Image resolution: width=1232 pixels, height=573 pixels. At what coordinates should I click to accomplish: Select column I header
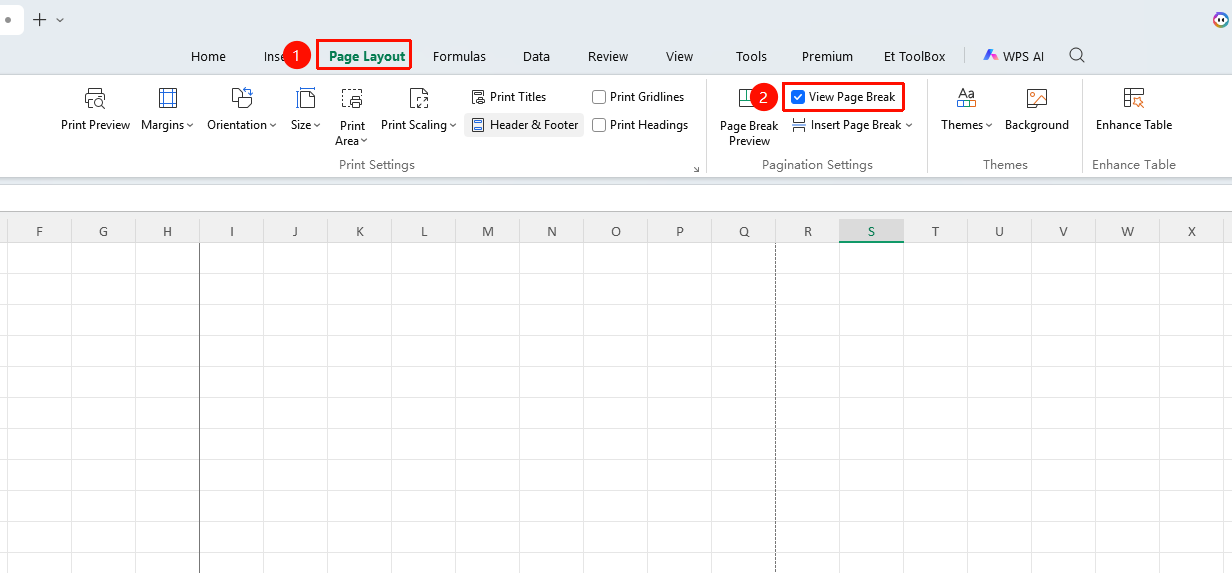(x=231, y=231)
